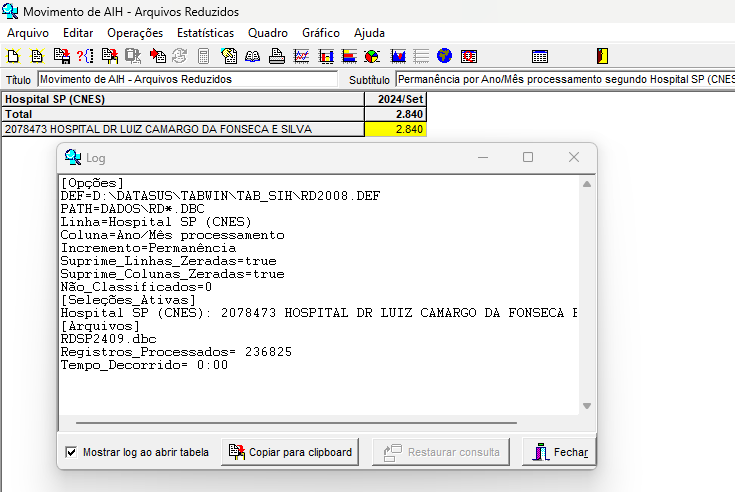Open the Arquivo menu
Screen dimensions: 735x492
click(28, 33)
